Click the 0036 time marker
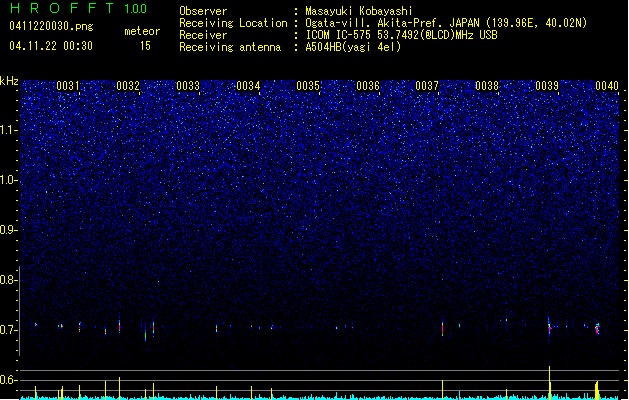This screenshot has width=629, height=400. [x=368, y=85]
